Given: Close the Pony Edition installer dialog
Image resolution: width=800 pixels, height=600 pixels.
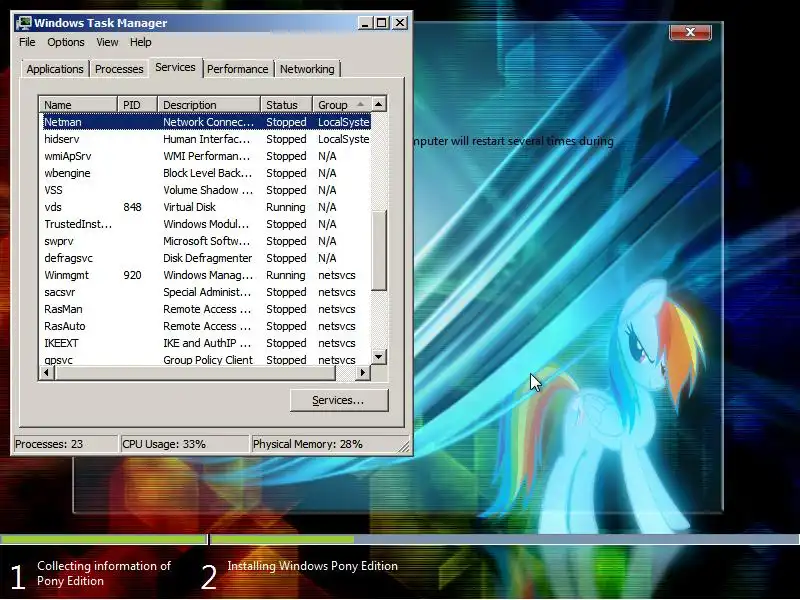Looking at the screenshot, I should 690,32.
